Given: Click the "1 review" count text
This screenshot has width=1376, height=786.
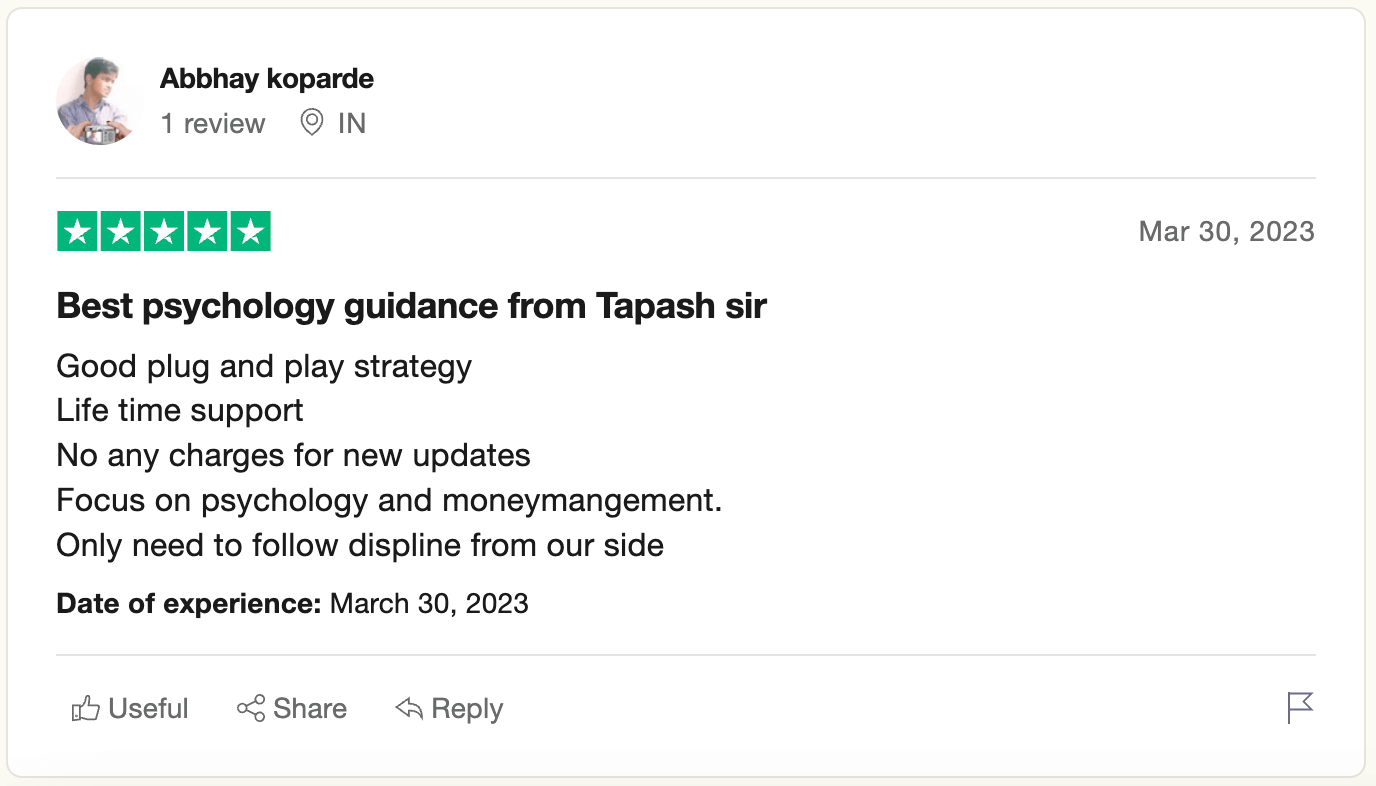Looking at the screenshot, I should [x=213, y=124].
